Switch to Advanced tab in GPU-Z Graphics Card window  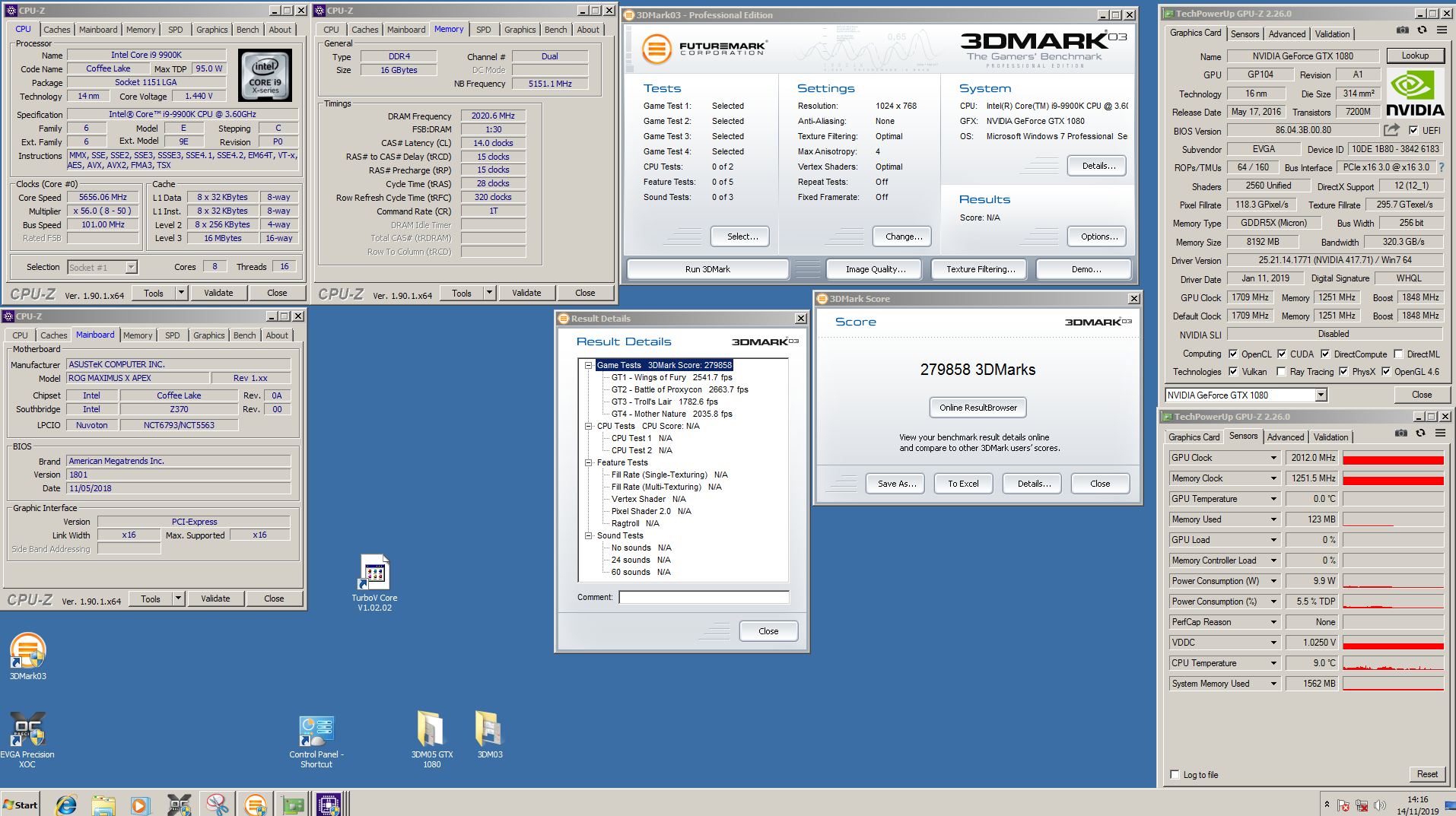click(x=1286, y=34)
